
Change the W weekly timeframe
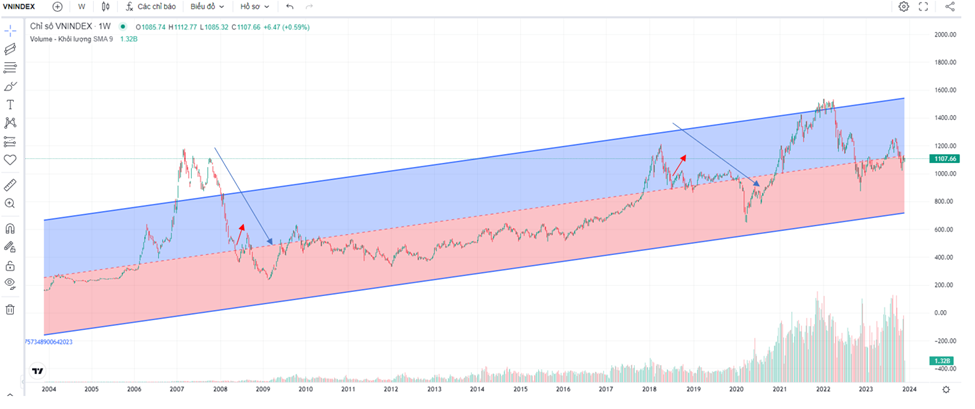(81, 6)
